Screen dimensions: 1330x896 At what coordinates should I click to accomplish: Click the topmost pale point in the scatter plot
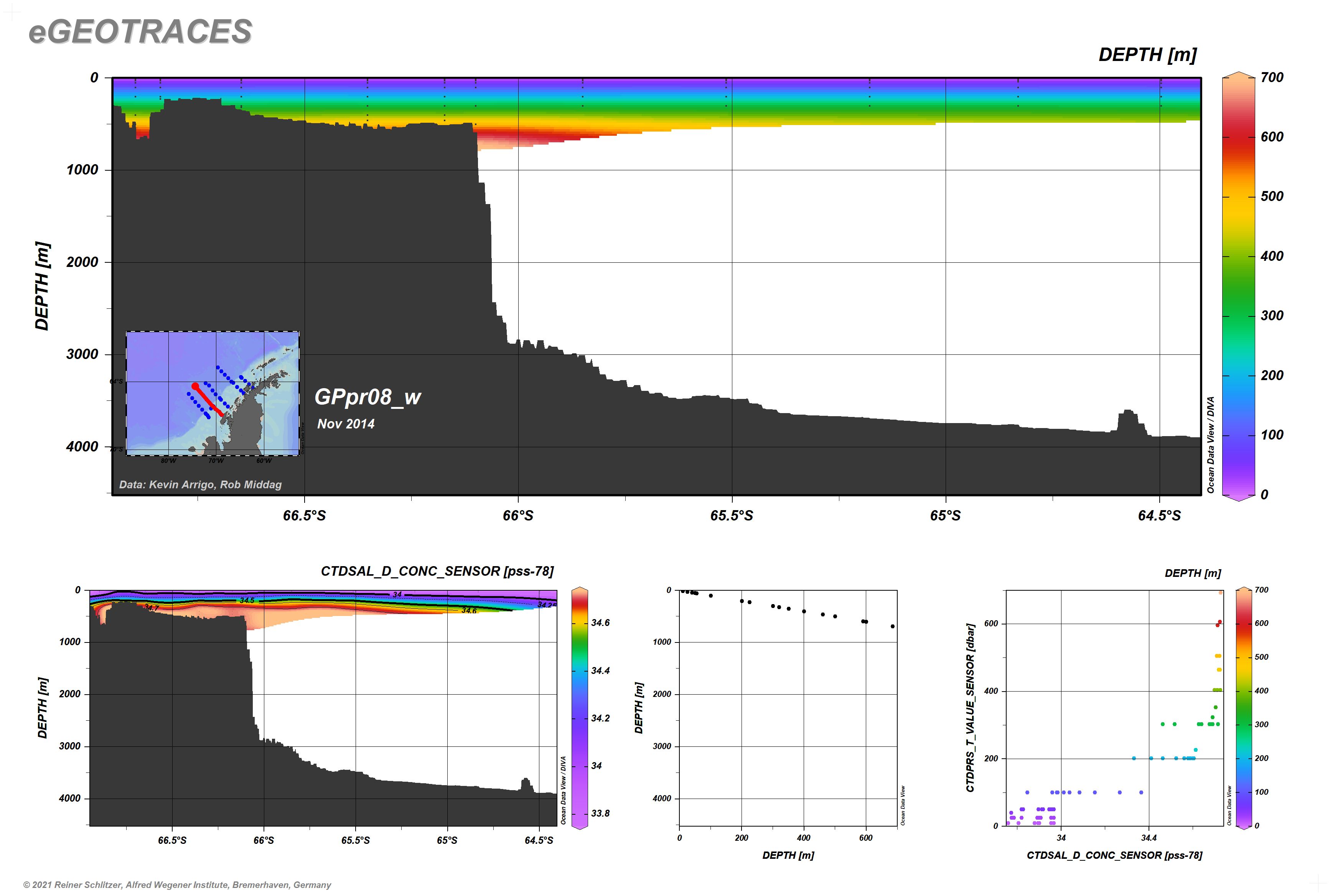point(1221,593)
